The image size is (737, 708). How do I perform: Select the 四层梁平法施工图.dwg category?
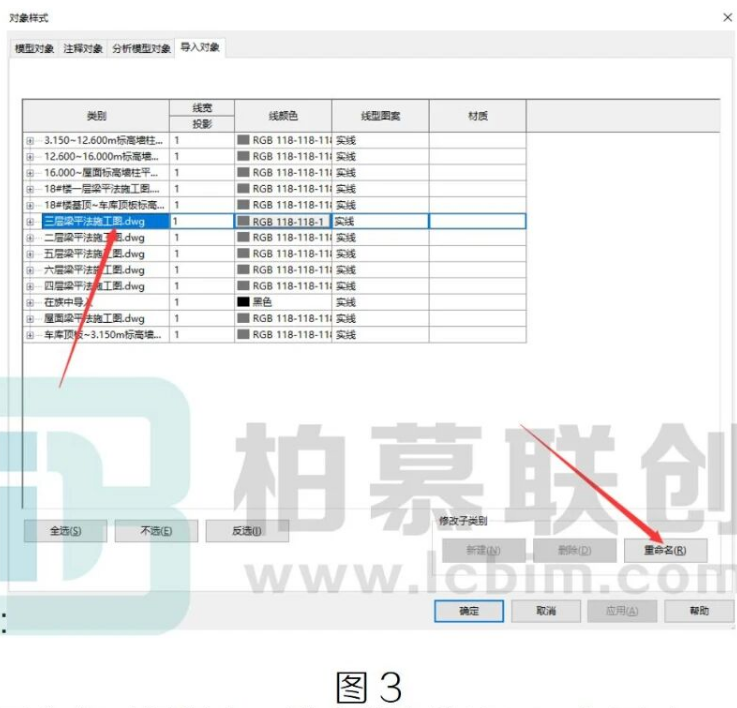[x=94, y=286]
